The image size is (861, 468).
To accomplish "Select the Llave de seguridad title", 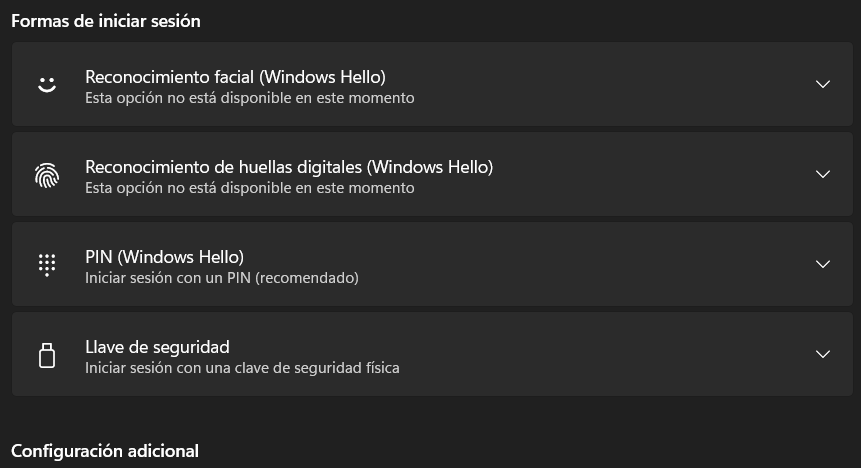I will point(157,347).
